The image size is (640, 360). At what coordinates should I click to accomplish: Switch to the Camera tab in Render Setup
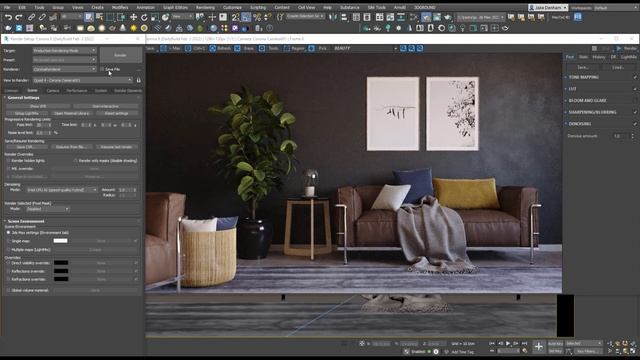53,91
